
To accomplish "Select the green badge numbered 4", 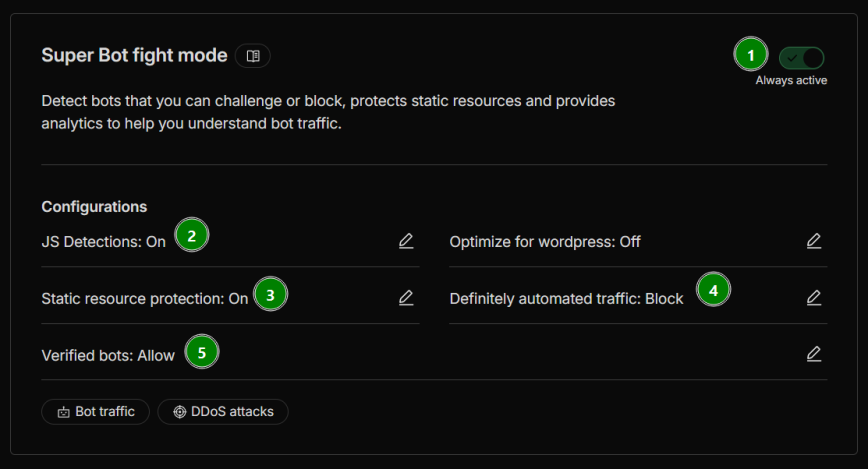I will pyautogui.click(x=713, y=290).
